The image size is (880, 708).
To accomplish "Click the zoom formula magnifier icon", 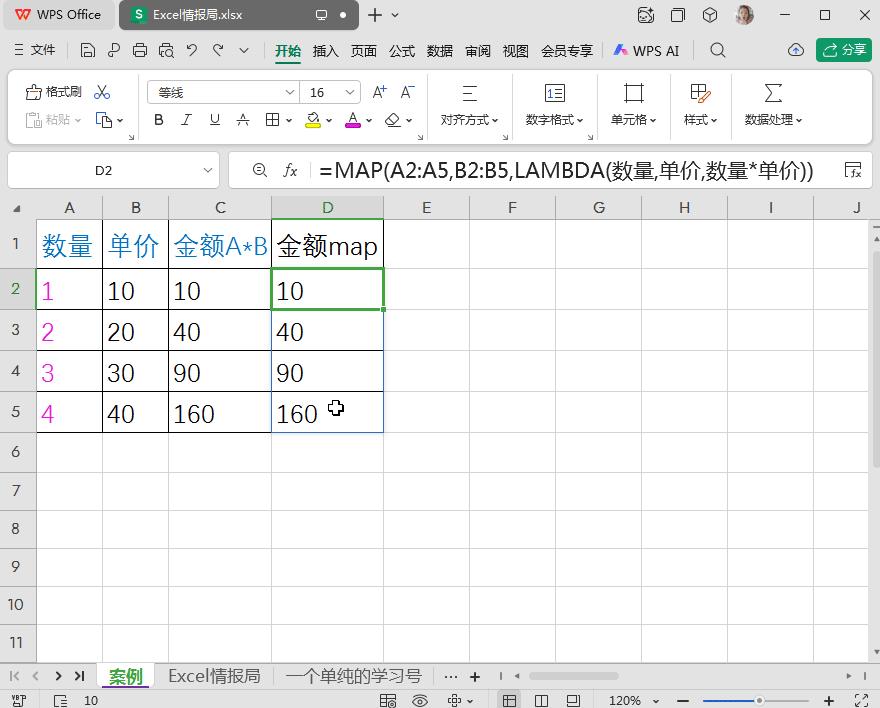I will tap(259, 169).
